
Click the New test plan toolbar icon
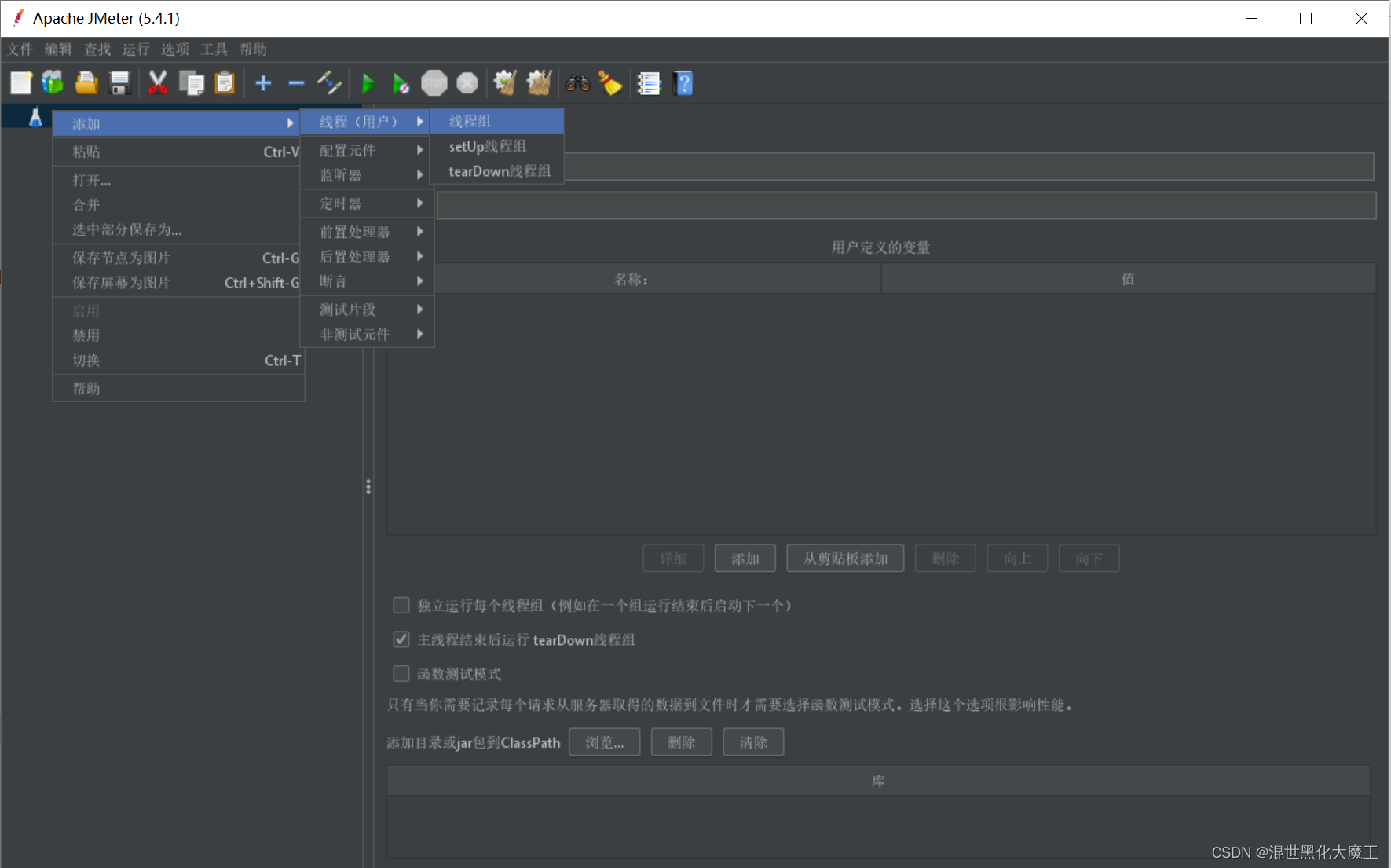tap(21, 82)
